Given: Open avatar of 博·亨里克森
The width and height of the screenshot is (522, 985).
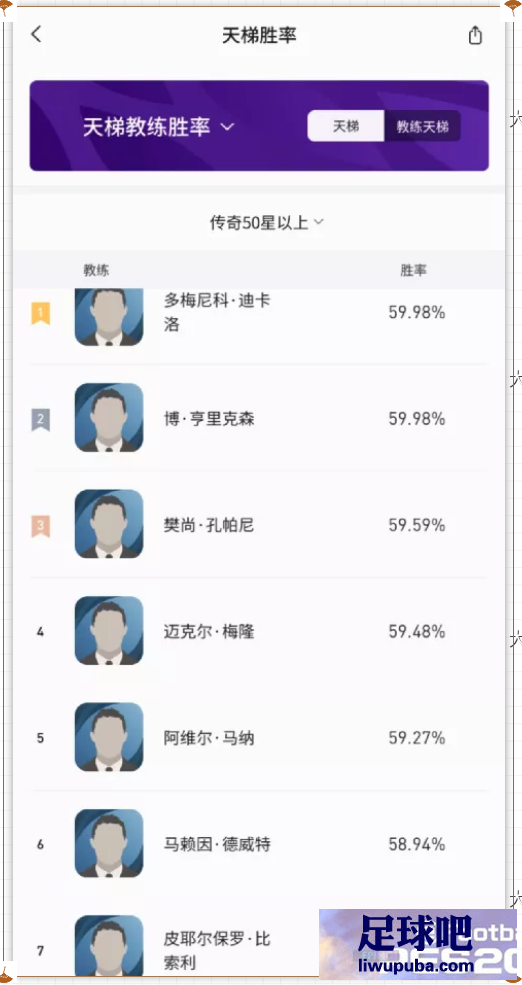Looking at the screenshot, I should click(x=109, y=418).
